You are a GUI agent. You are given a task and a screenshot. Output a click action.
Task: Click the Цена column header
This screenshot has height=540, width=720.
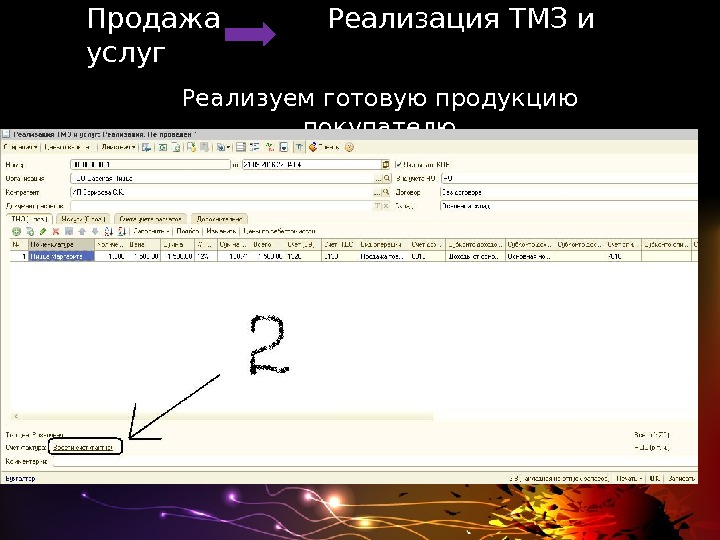point(144,245)
